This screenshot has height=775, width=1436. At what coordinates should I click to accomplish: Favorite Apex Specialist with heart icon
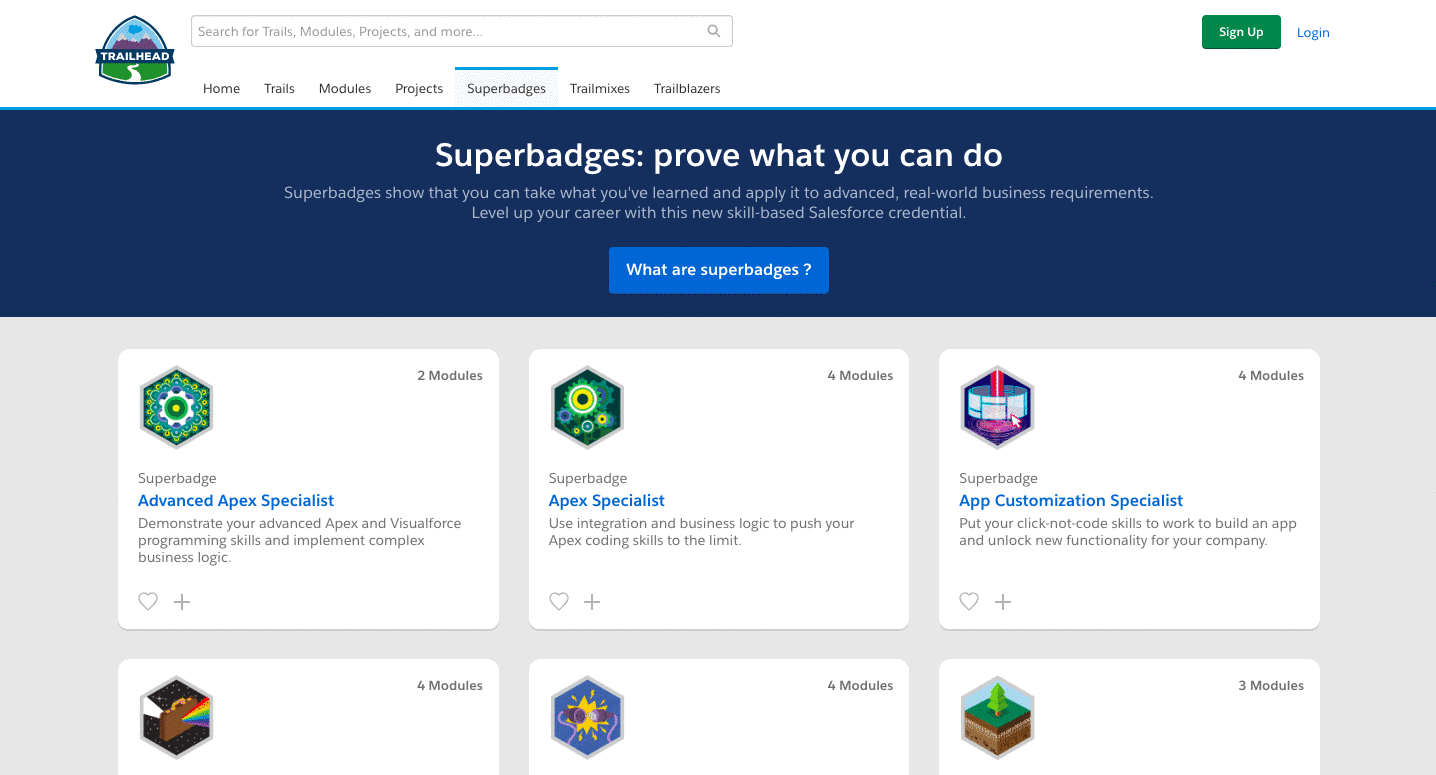coord(559,601)
